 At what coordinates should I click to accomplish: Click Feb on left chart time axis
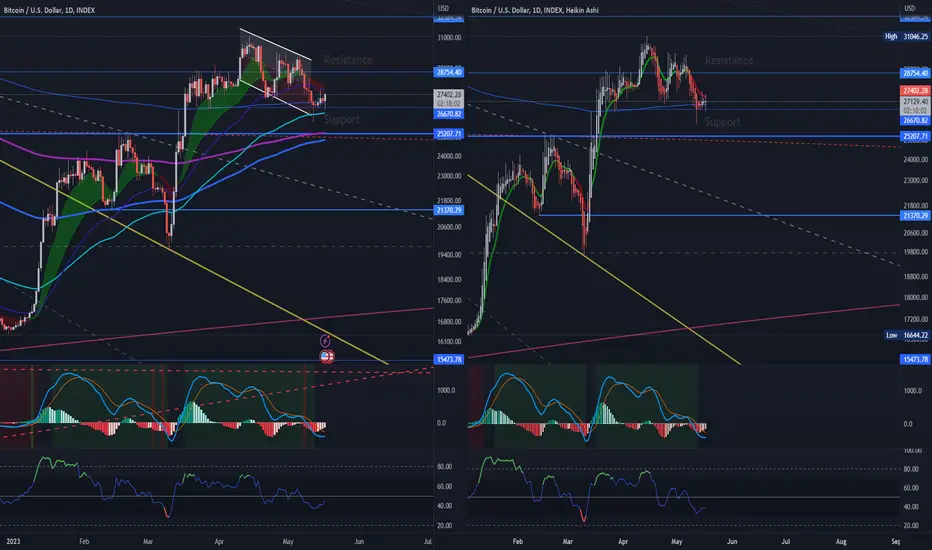[x=84, y=541]
